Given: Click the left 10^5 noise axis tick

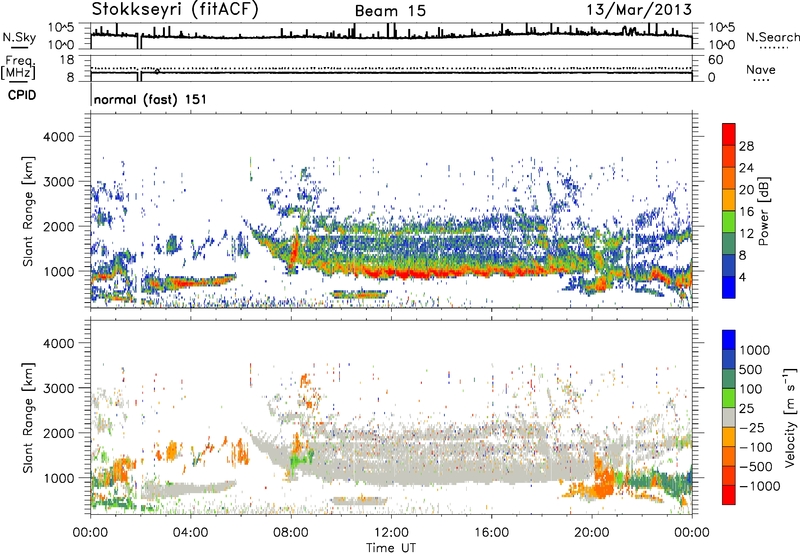Looking at the screenshot, I should pyautogui.click(x=61, y=28).
